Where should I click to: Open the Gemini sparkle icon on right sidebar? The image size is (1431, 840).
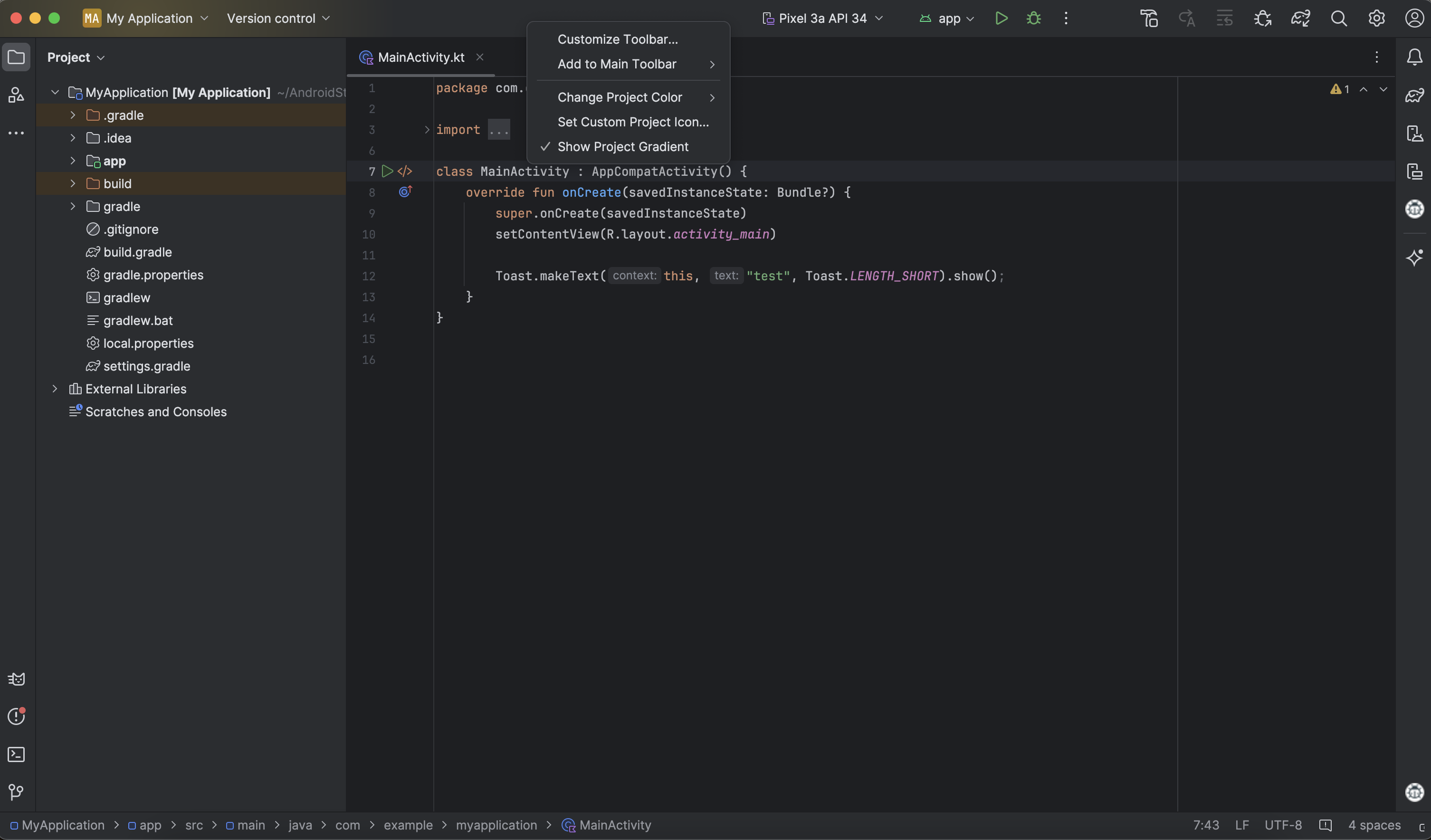(1414, 258)
